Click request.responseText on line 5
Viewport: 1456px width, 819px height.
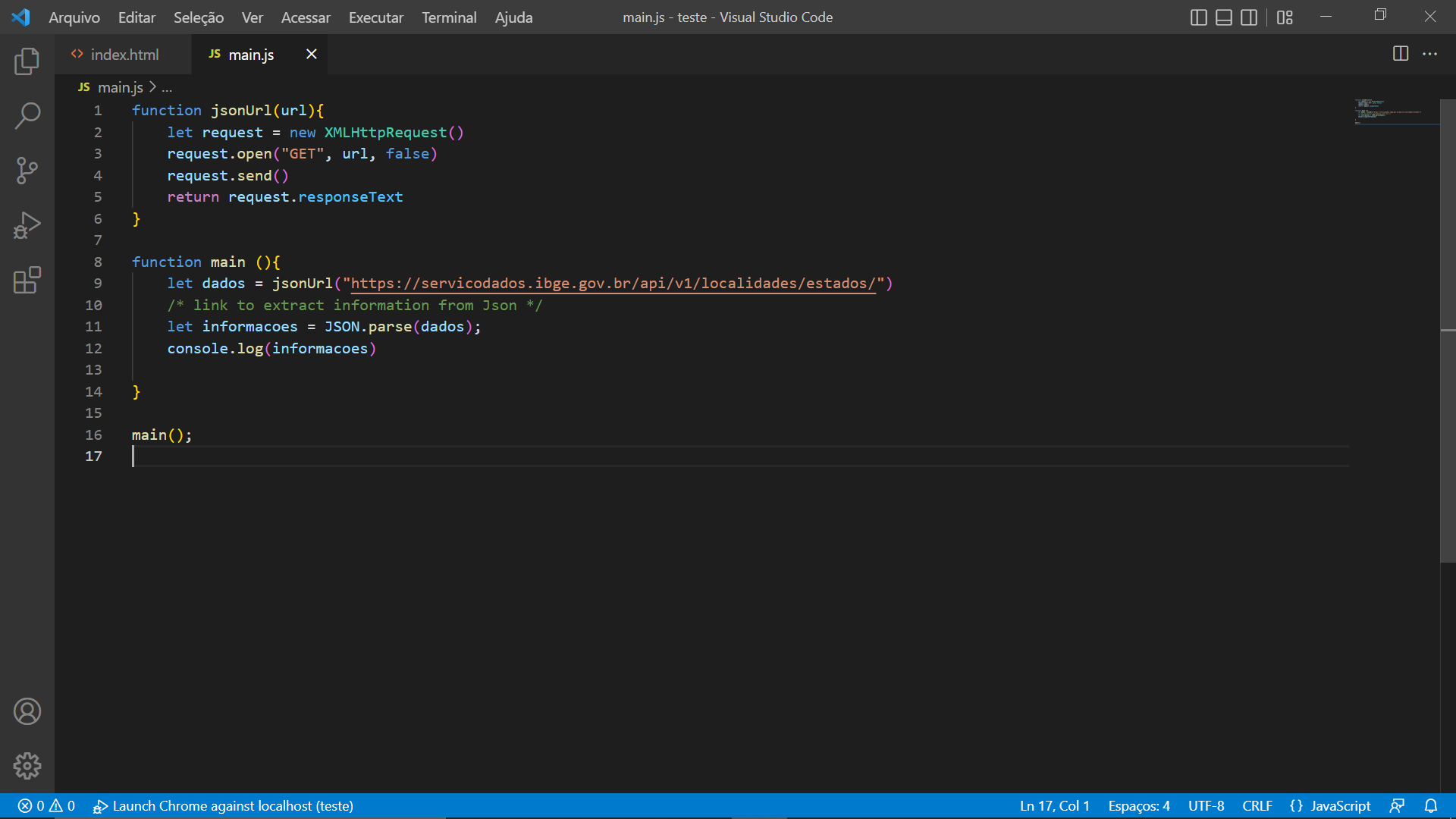tap(315, 197)
